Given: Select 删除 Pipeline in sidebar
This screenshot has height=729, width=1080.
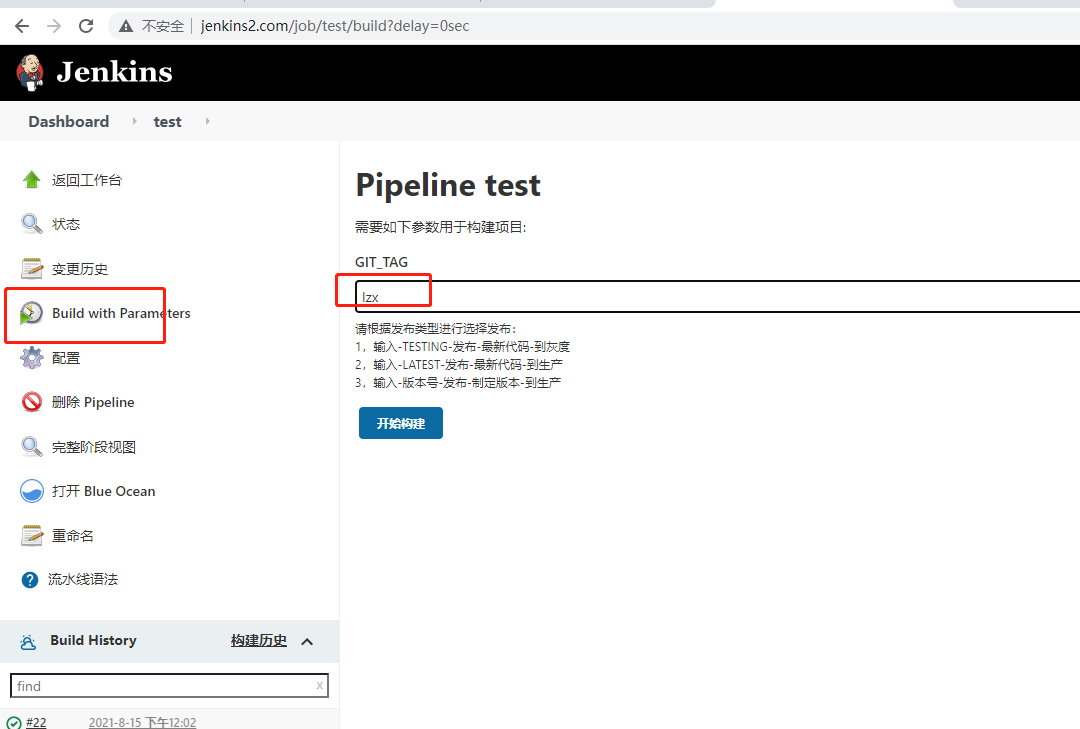Looking at the screenshot, I should click(x=93, y=402).
